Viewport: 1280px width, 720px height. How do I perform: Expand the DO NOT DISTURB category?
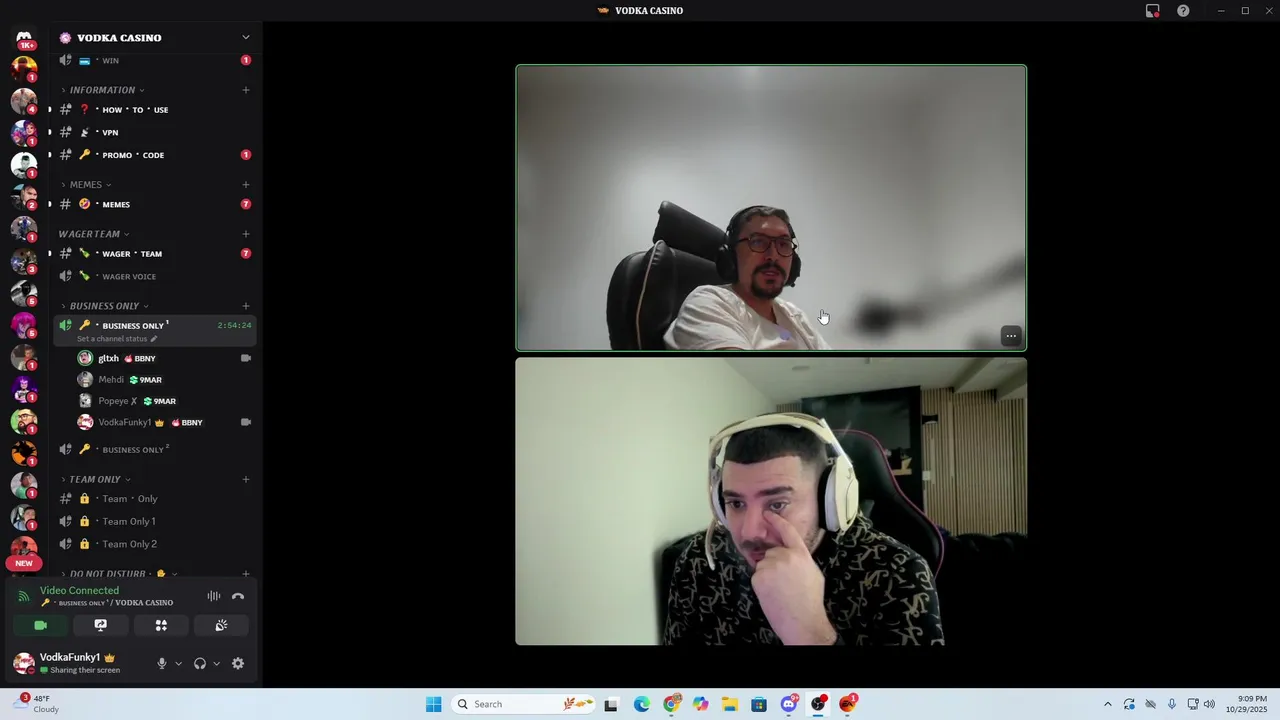[x=118, y=574]
